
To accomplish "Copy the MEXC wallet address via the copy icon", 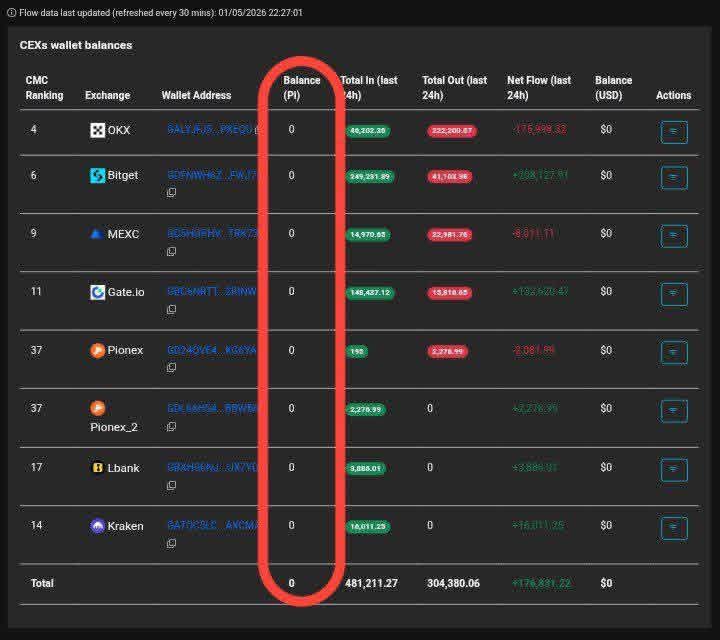I will click(x=171, y=251).
